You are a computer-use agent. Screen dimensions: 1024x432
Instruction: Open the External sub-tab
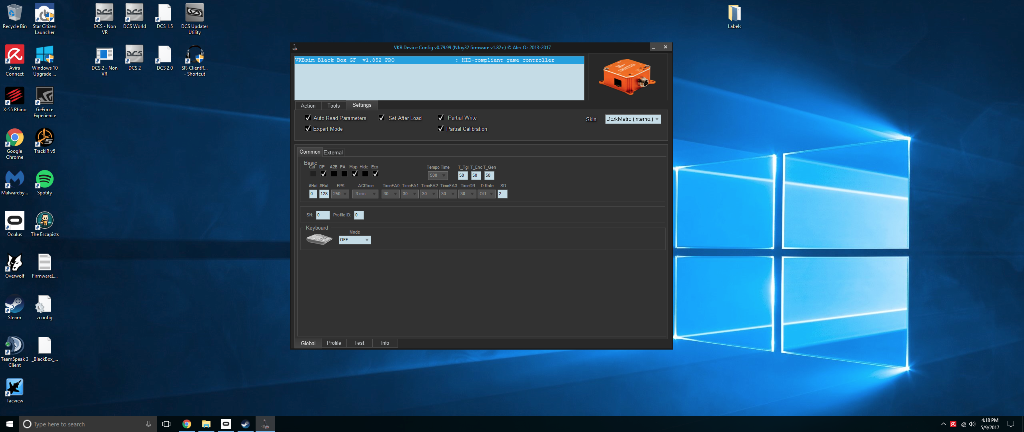click(x=333, y=152)
